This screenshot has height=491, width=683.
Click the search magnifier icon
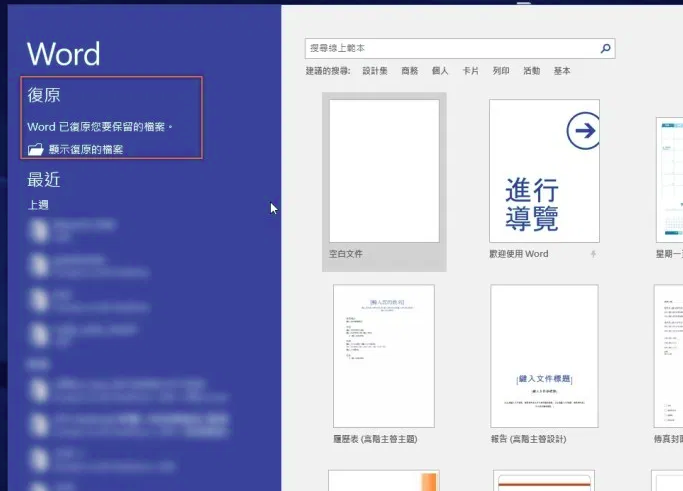pyautogui.click(x=605, y=48)
